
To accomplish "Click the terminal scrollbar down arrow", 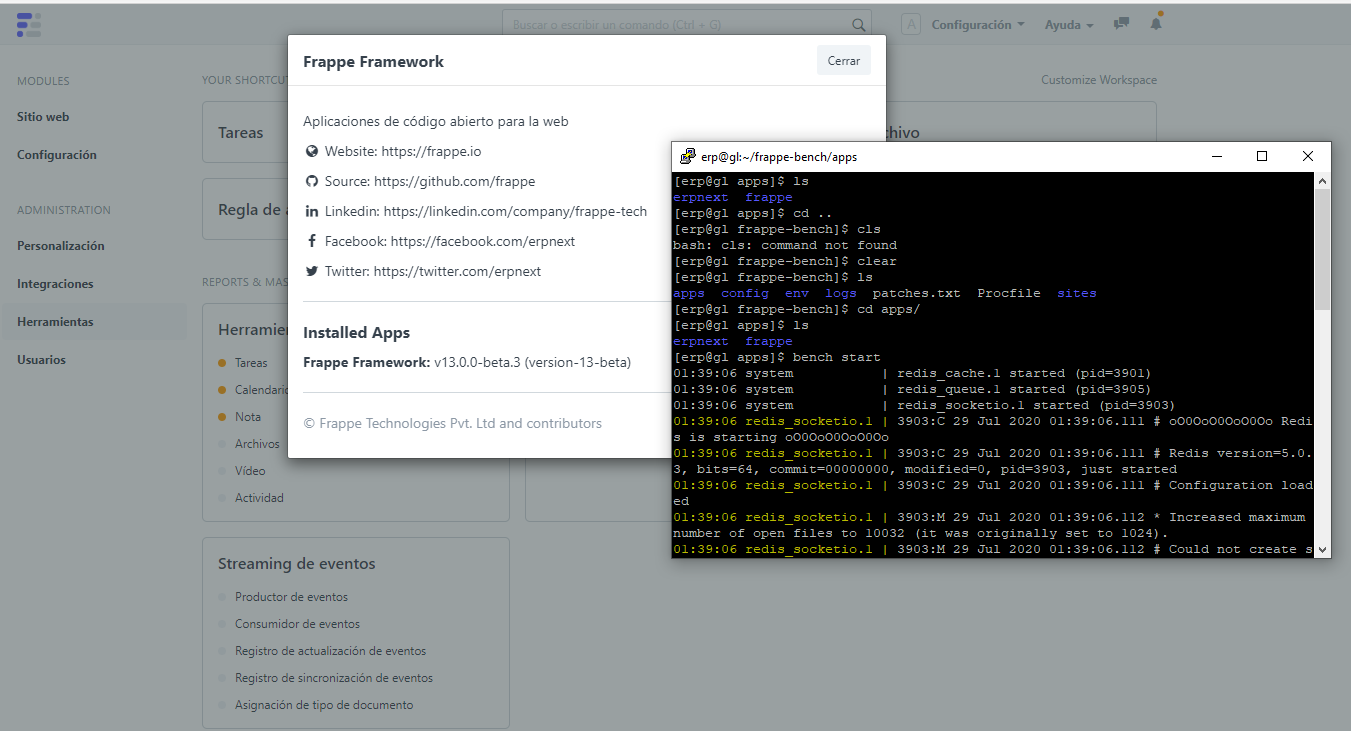I will tap(1322, 549).
